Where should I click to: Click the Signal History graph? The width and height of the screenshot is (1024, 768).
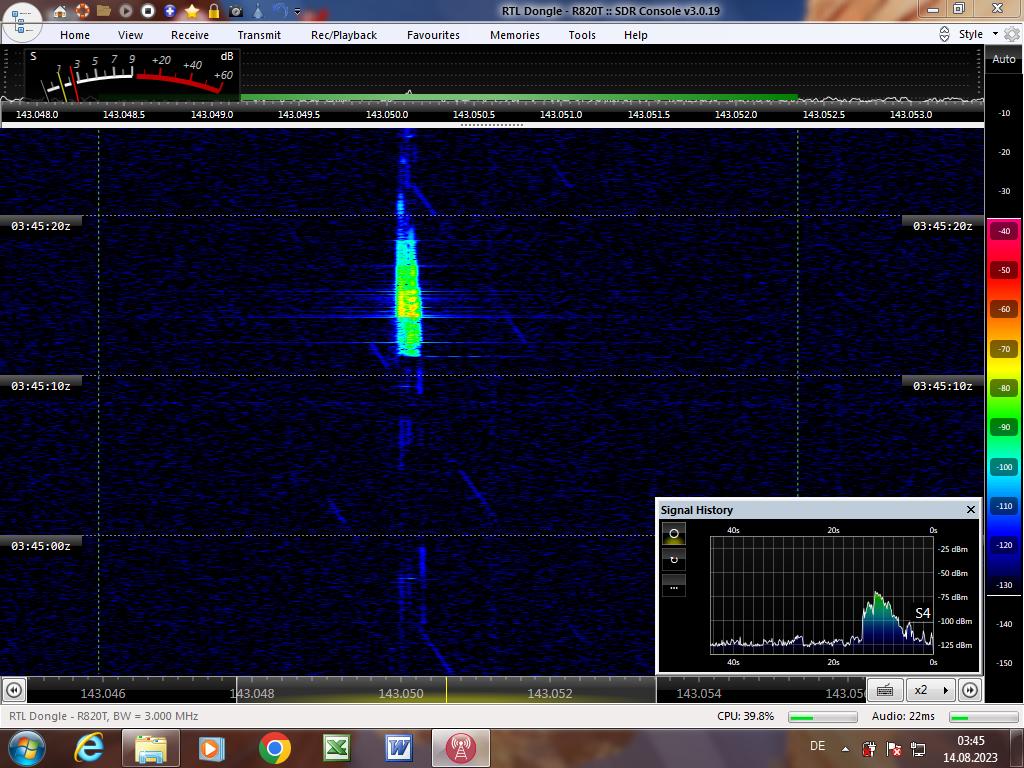pyautogui.click(x=822, y=595)
